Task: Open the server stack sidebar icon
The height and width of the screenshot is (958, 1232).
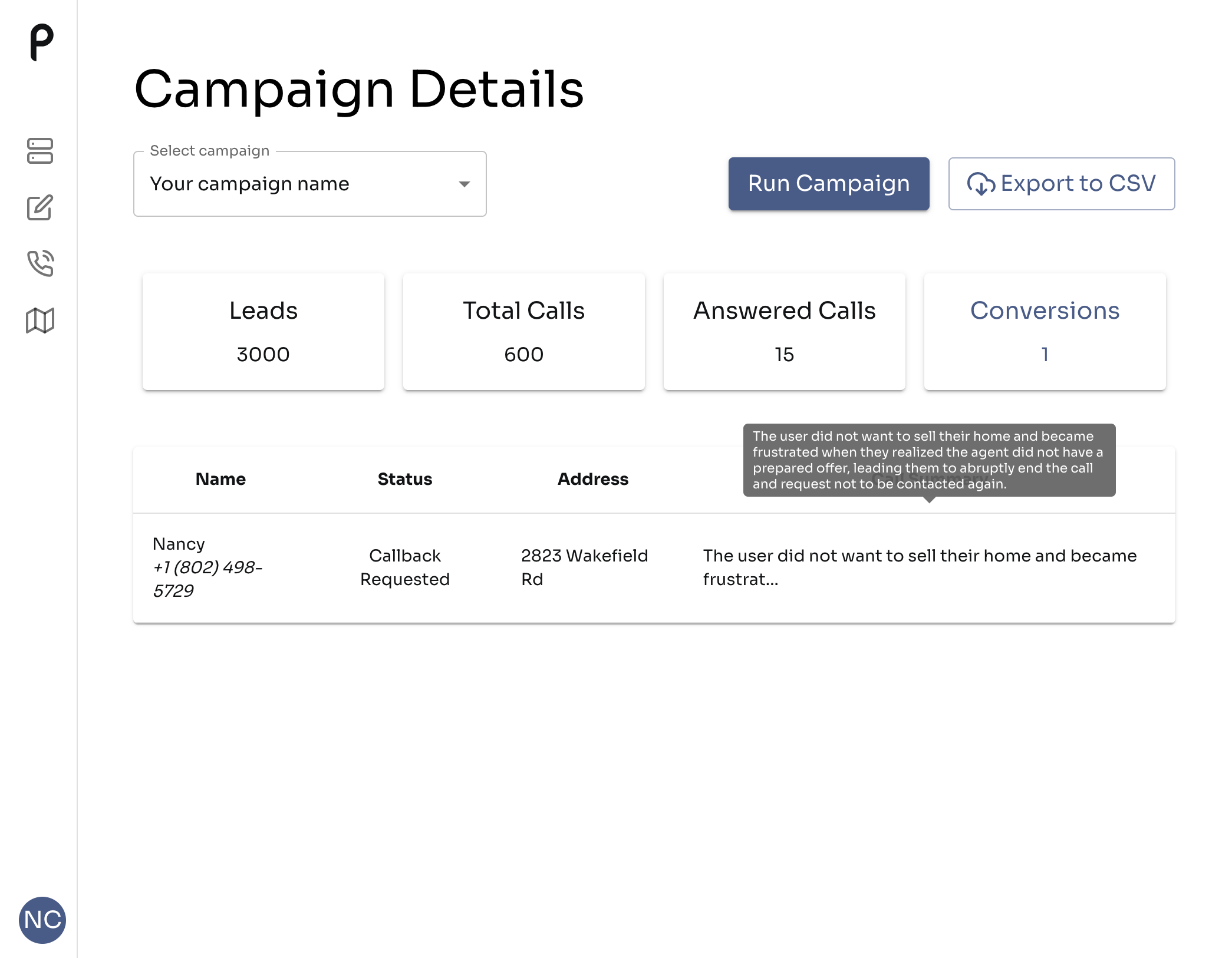Action: point(40,151)
